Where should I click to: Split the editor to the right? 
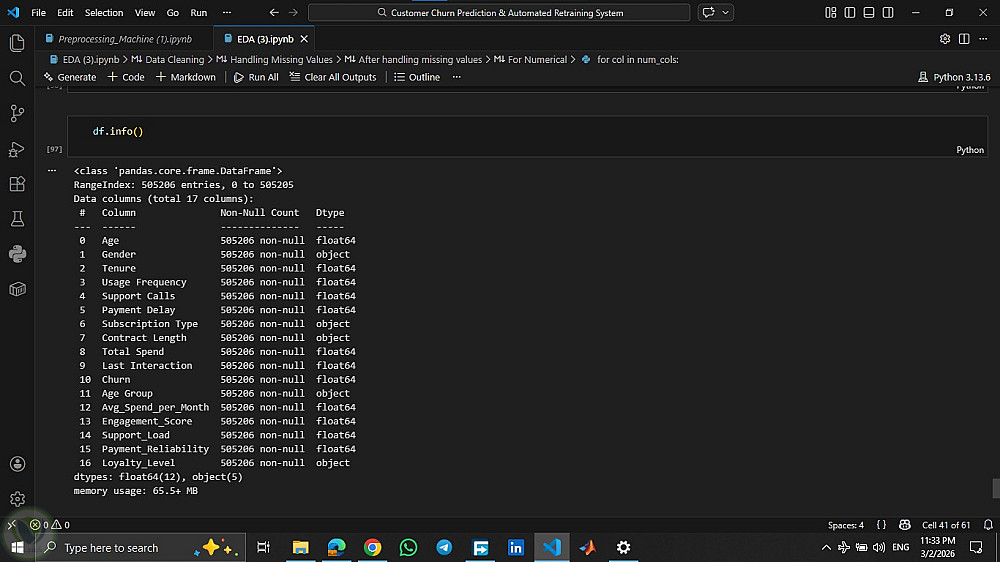pos(964,39)
